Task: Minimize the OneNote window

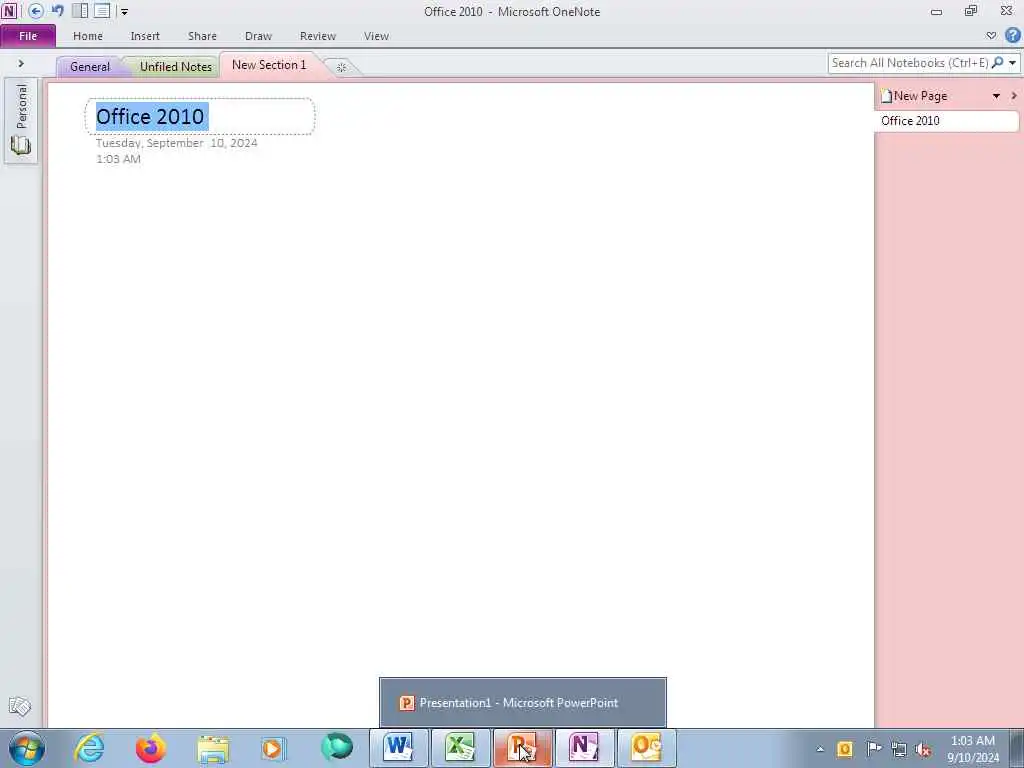Action: tap(936, 12)
